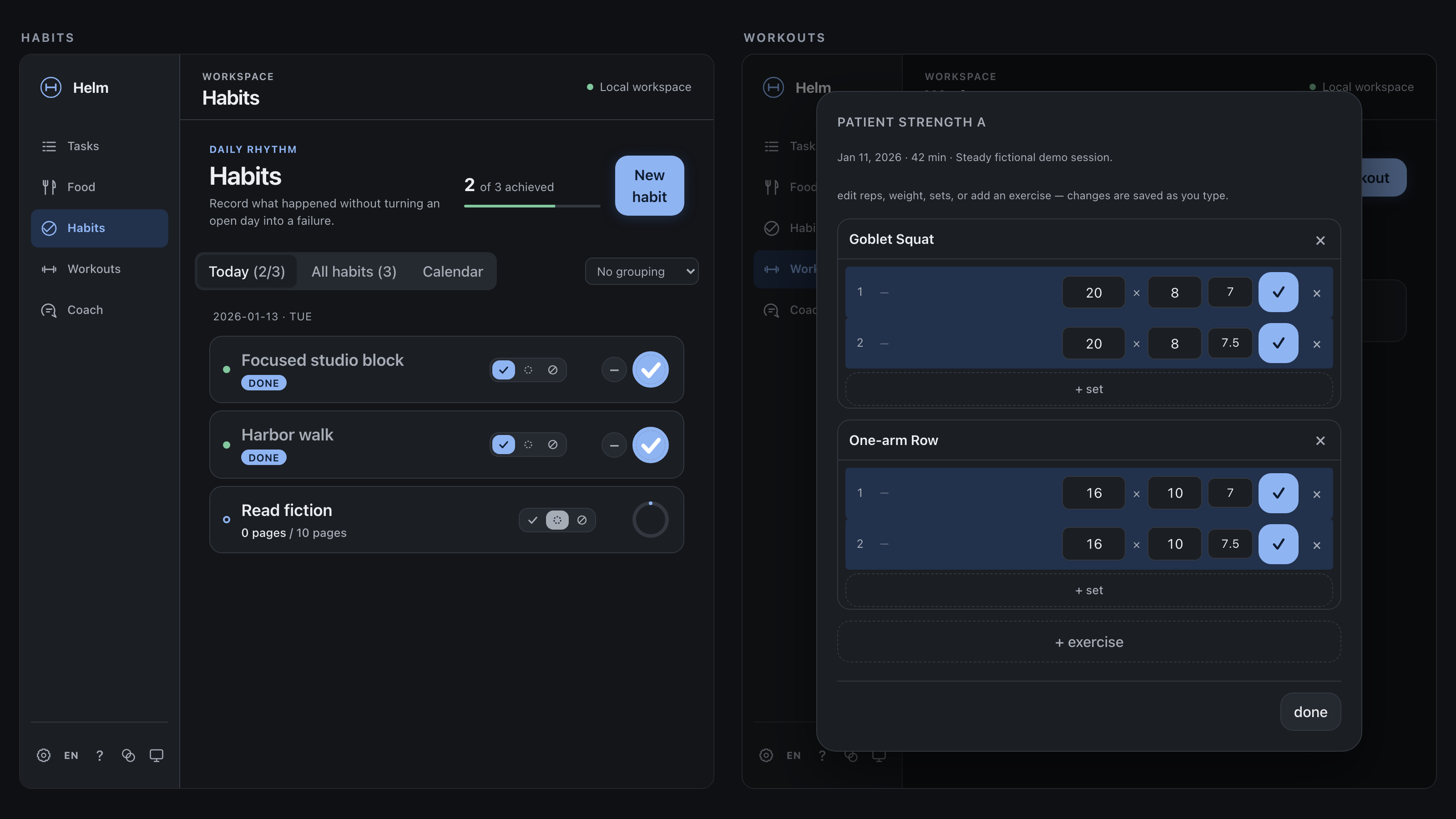Set Harbor walk to skipped state
The width and height of the screenshot is (1456, 819).
coord(553,444)
